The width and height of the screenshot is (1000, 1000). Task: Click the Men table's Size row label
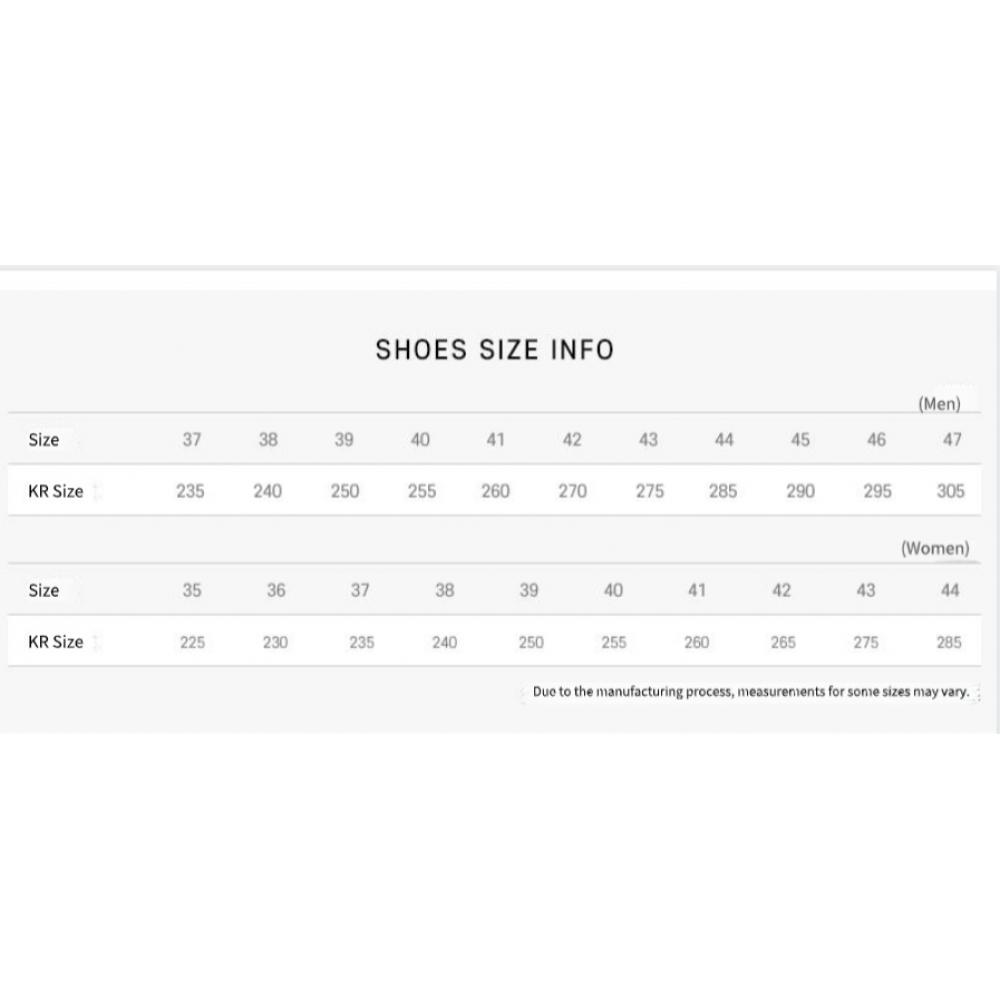(44, 440)
